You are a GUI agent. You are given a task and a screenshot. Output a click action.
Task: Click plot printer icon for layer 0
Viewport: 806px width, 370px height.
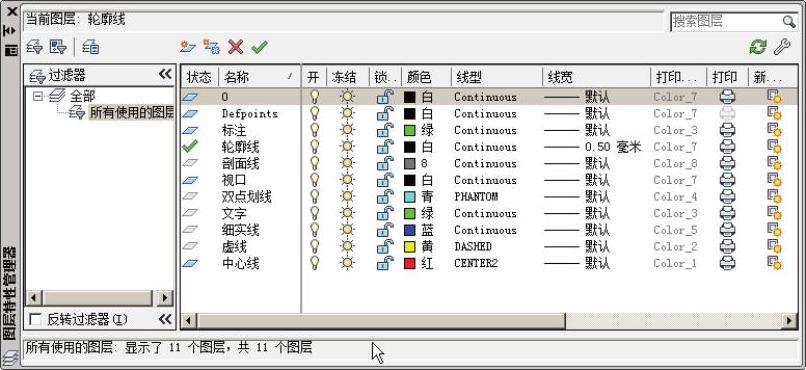click(x=727, y=97)
